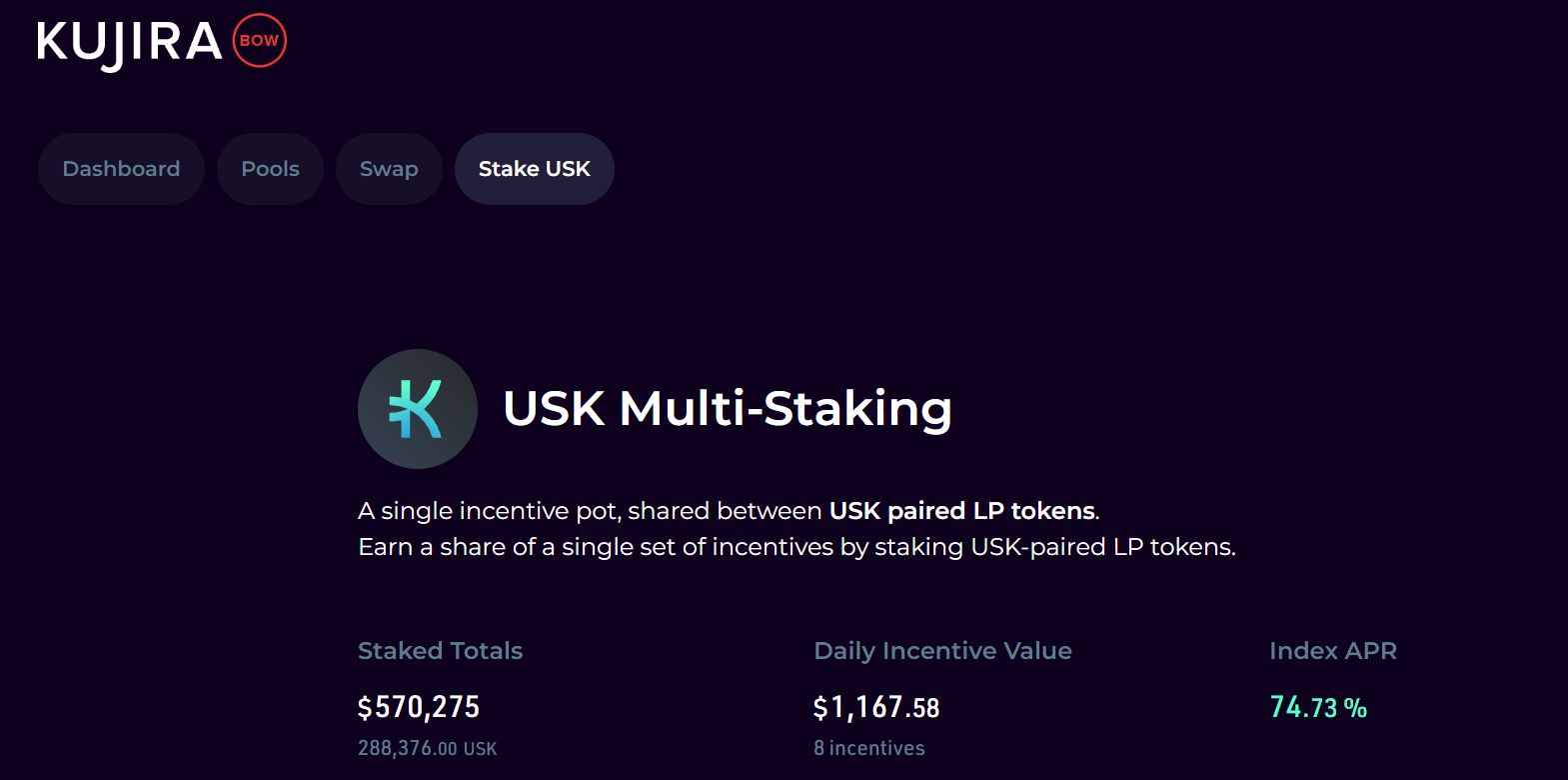Click the 'A single incentive pot' description line
1568x780 pixels.
pos(590,511)
